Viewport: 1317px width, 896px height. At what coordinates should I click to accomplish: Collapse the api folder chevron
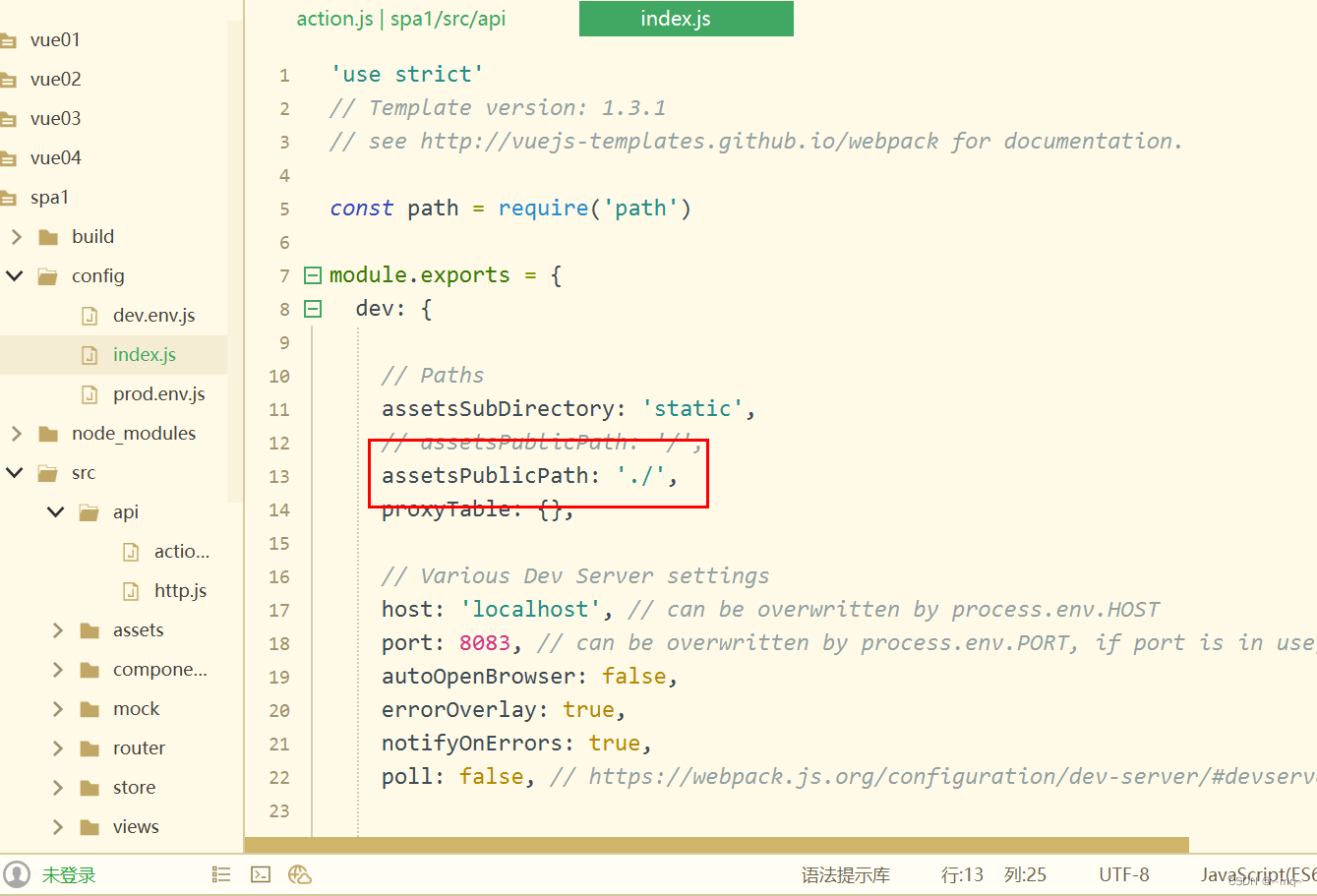[x=56, y=512]
